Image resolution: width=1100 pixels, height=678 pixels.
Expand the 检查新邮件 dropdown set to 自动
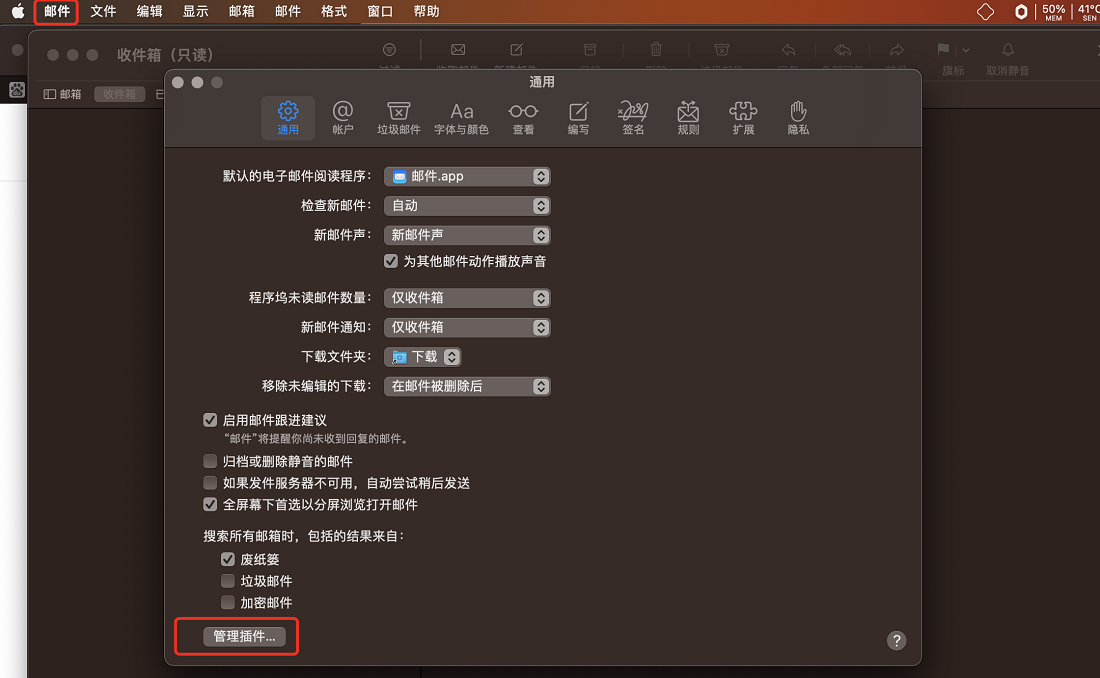coord(467,206)
